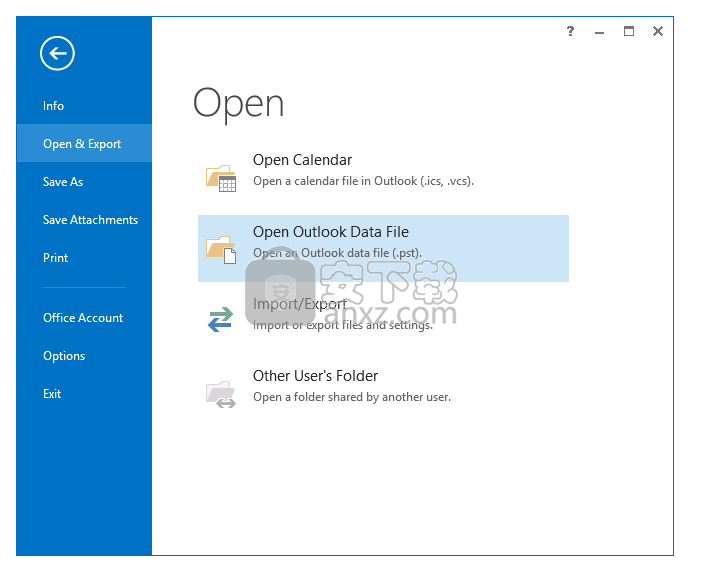This screenshot has height=575, width=706.
Task: Click the Other User's Folder icon
Action: click(221, 394)
